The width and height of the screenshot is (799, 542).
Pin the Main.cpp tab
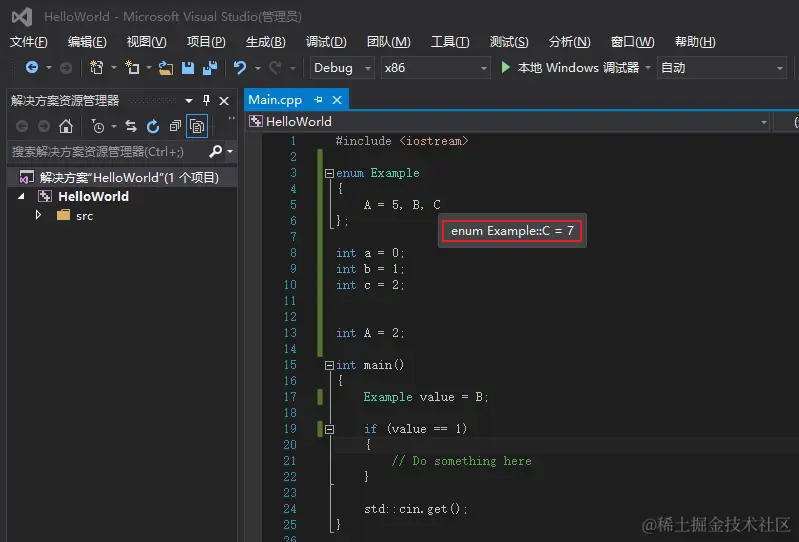point(318,100)
